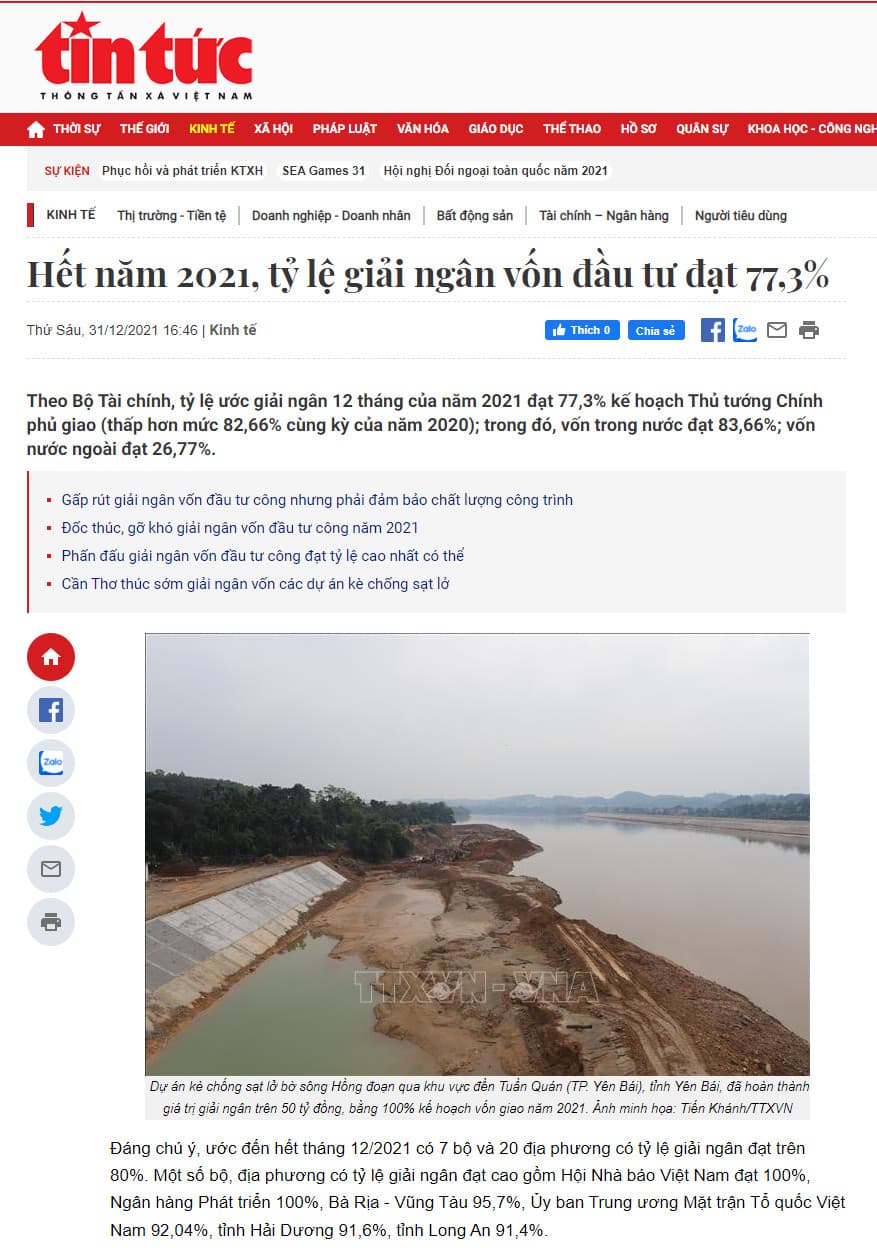877x1251 pixels.
Task: Click the Facebook Thích like button
Action: tap(582, 330)
